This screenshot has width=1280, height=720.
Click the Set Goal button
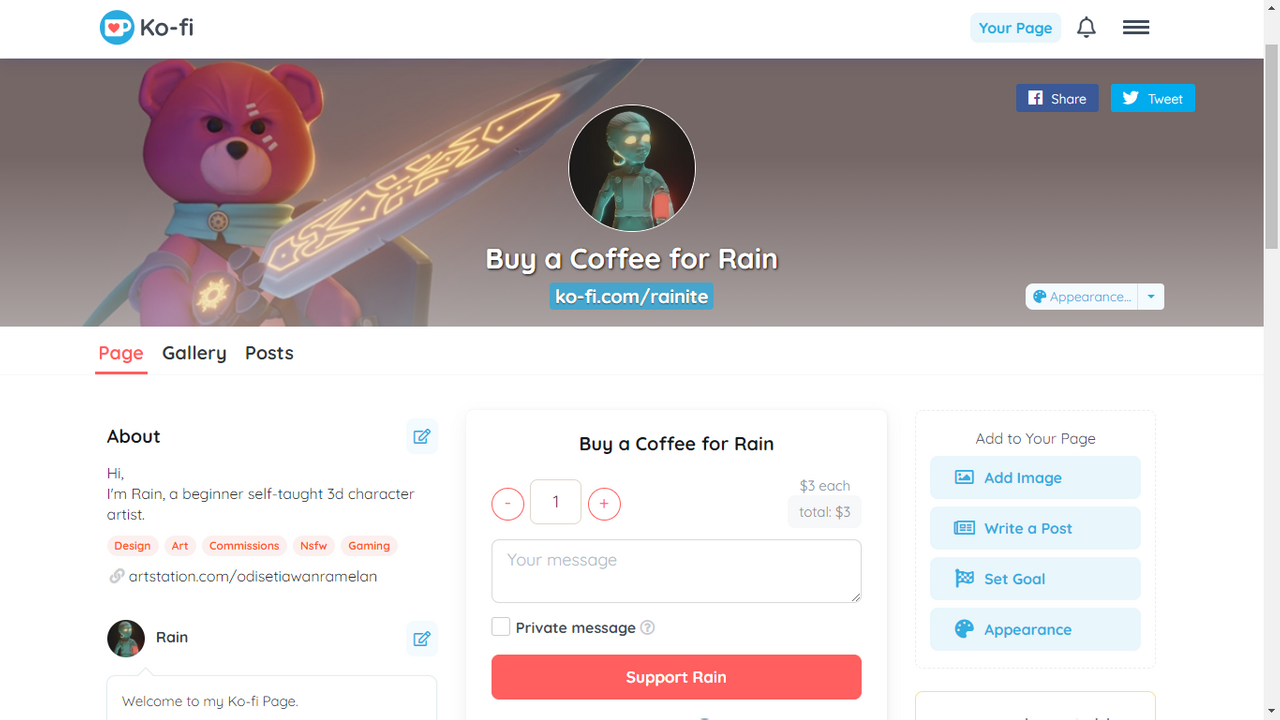1035,579
